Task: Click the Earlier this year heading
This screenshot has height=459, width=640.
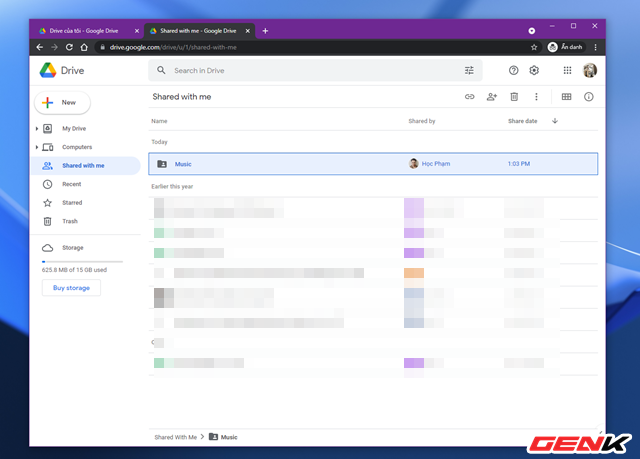Action: [172, 186]
